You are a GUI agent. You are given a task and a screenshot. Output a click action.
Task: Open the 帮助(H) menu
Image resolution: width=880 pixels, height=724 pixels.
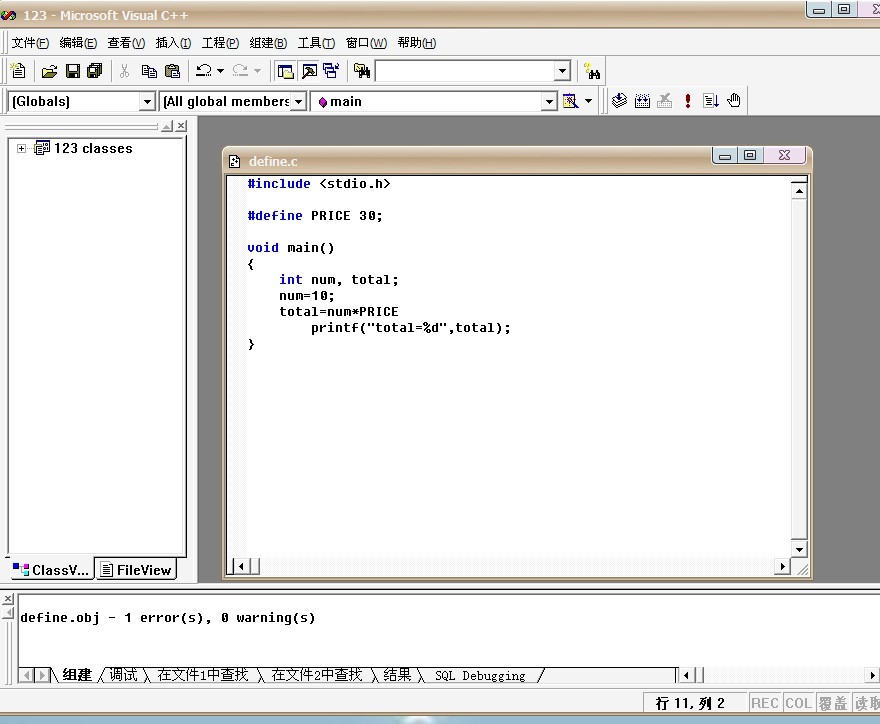point(416,43)
